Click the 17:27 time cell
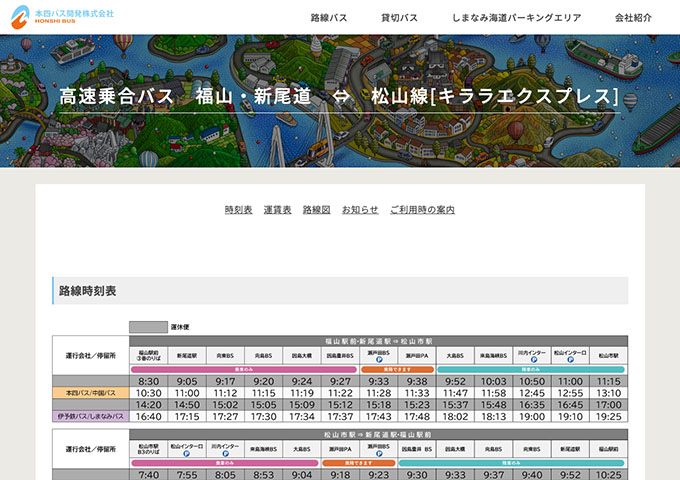The image size is (680, 480). tap(226, 416)
